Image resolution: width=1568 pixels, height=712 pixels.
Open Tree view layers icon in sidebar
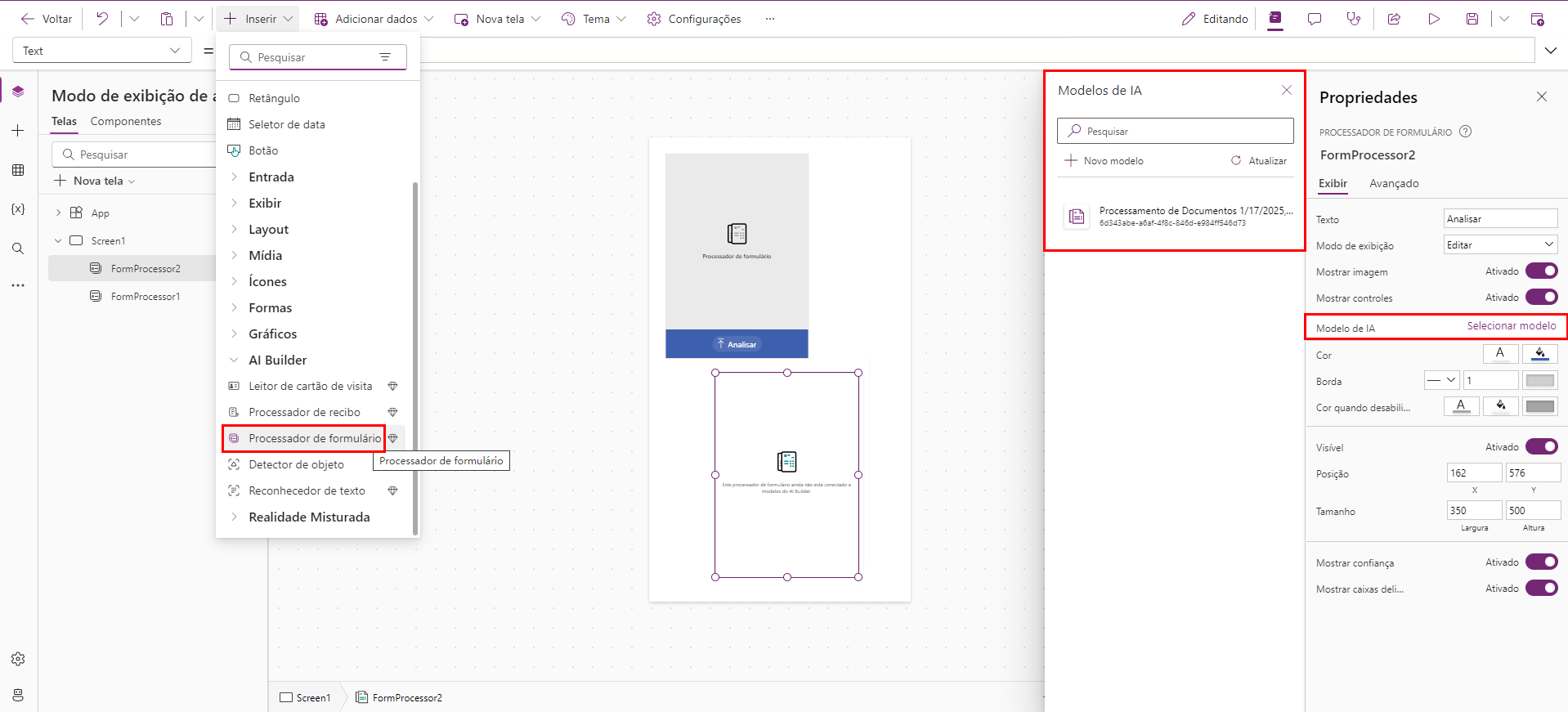click(18, 92)
